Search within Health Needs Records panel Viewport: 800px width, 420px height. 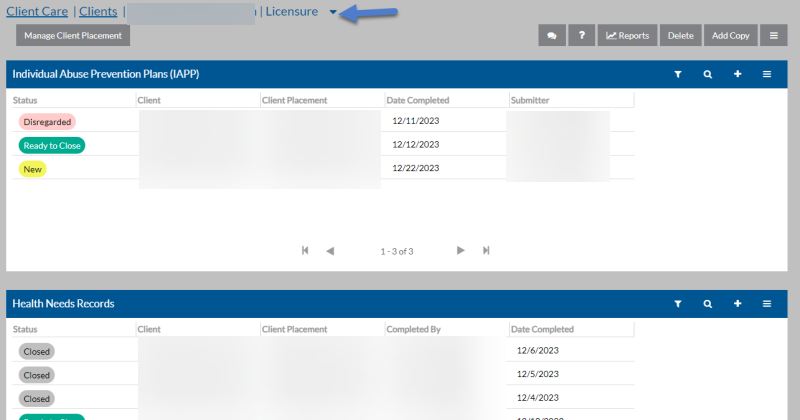tap(708, 304)
